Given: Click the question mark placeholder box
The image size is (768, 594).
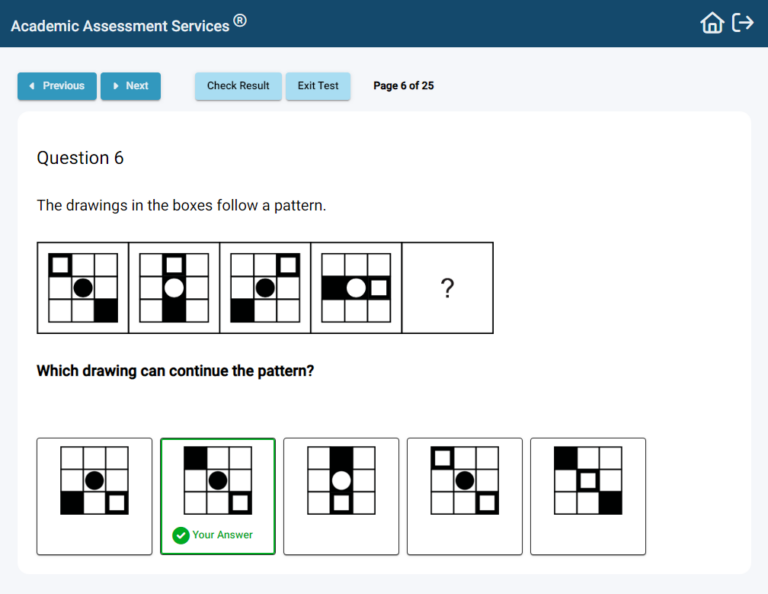Looking at the screenshot, I should [x=447, y=288].
